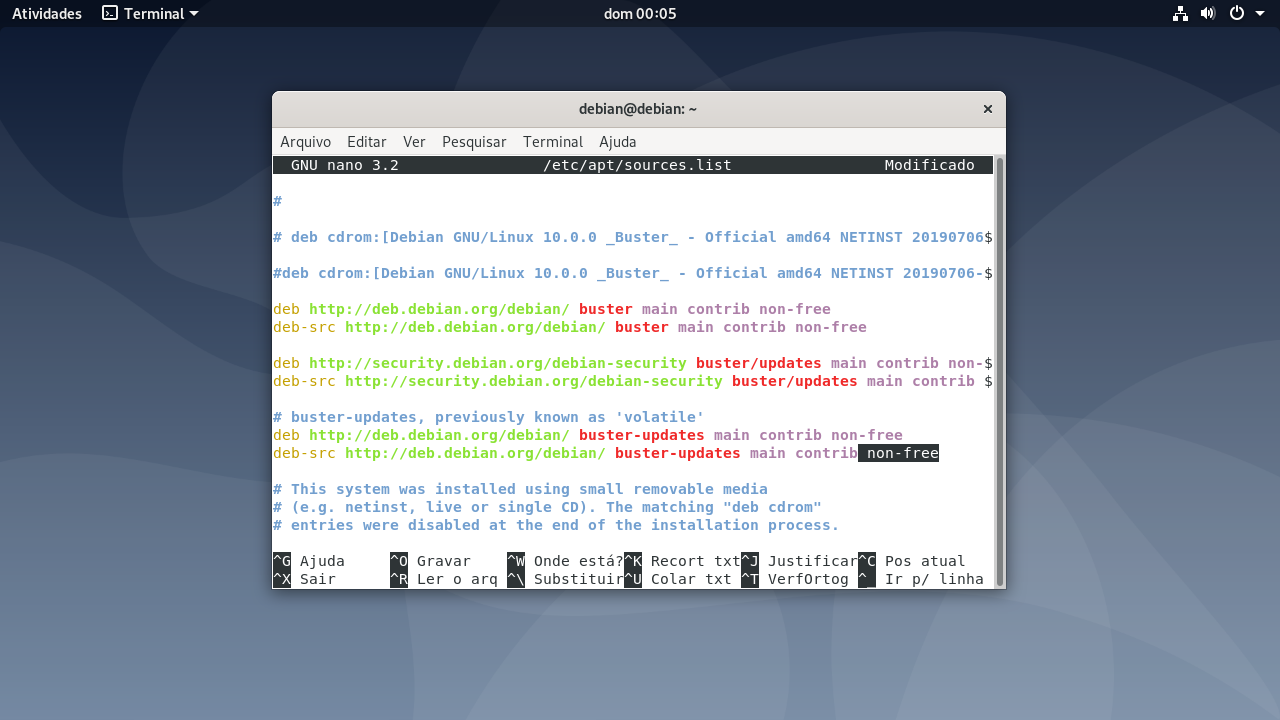The width and height of the screenshot is (1280, 720).
Task: Close the debian@debian terminal window
Action: (x=987, y=109)
